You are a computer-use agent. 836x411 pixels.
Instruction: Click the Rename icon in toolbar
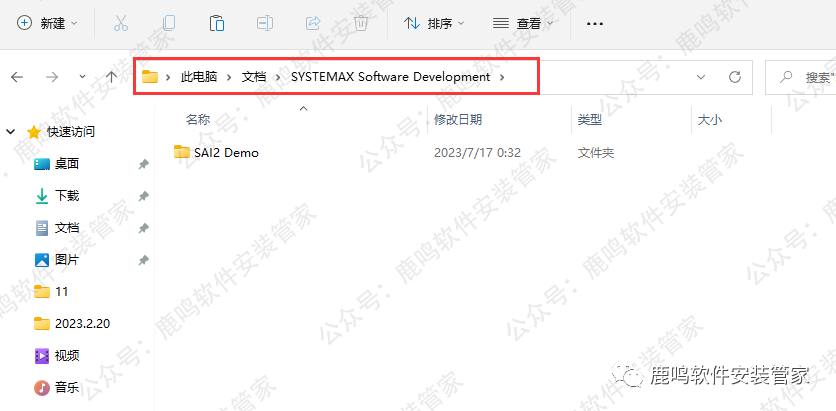(264, 22)
